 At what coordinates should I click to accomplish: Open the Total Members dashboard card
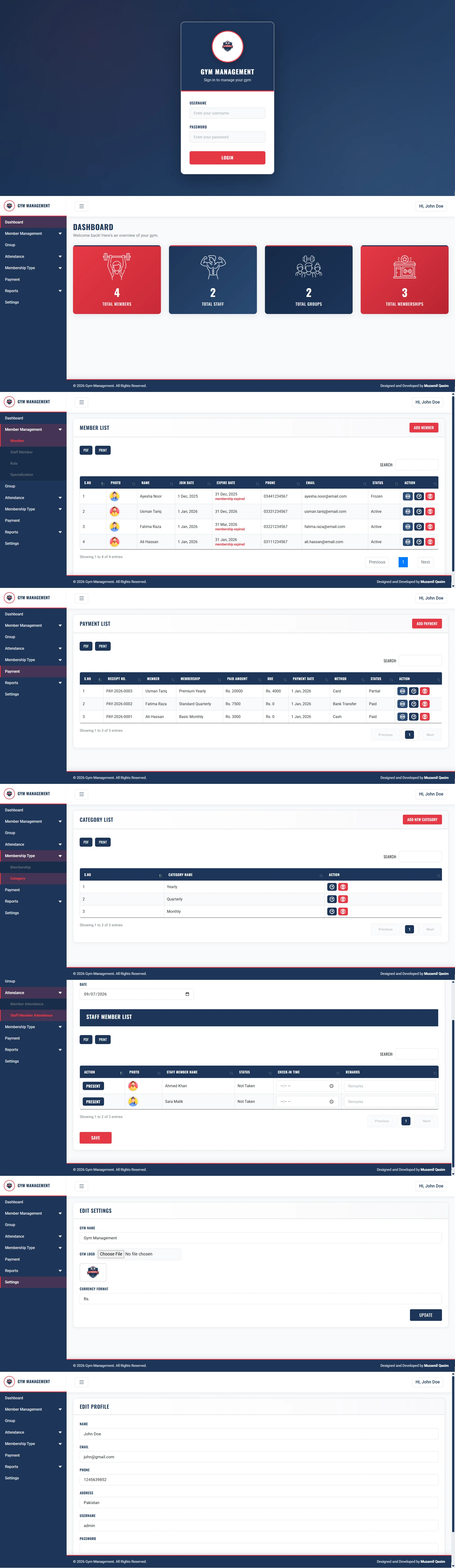click(117, 280)
